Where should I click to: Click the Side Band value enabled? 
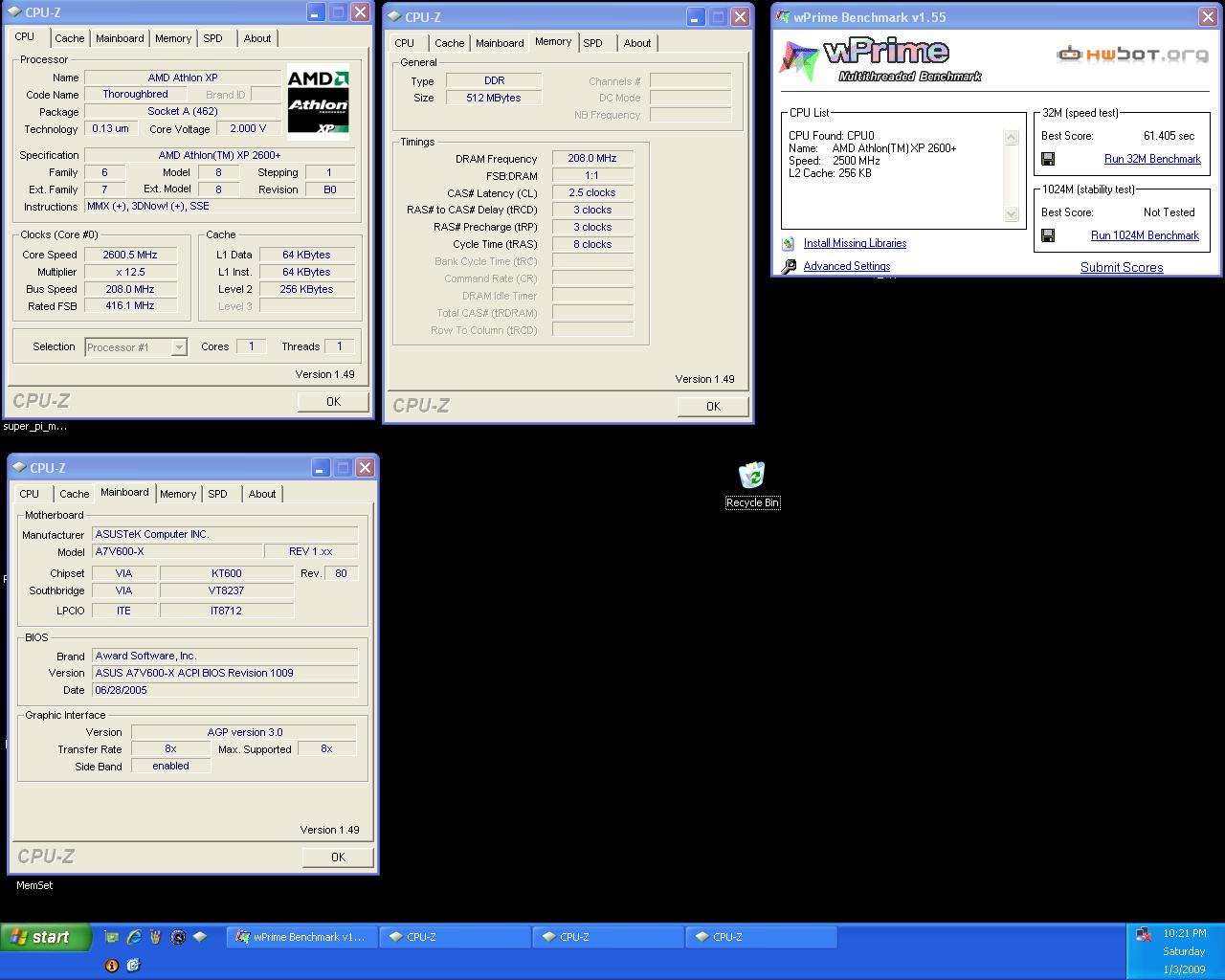point(170,766)
